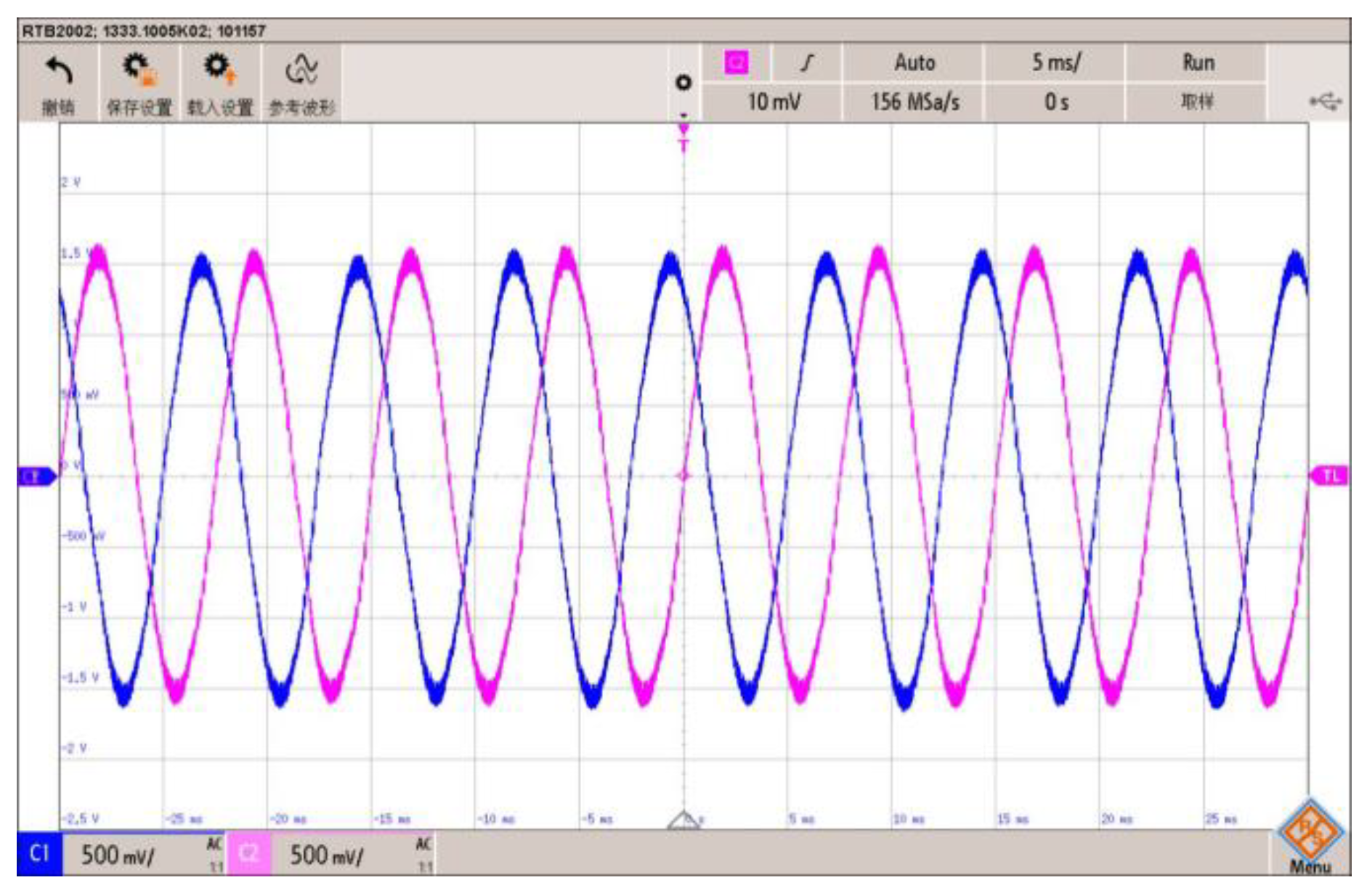Click the 0 s horizontal position field
The width and height of the screenshot is (1367, 896).
coord(1055,102)
